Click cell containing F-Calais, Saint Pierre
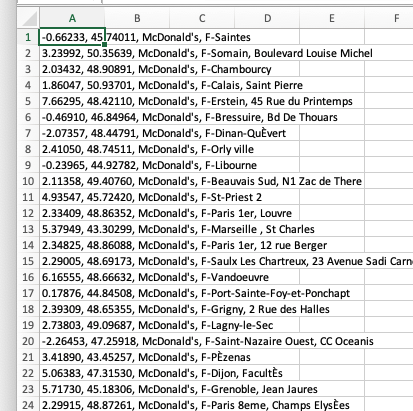This screenshot has height=411, width=413. pyautogui.click(x=72, y=85)
